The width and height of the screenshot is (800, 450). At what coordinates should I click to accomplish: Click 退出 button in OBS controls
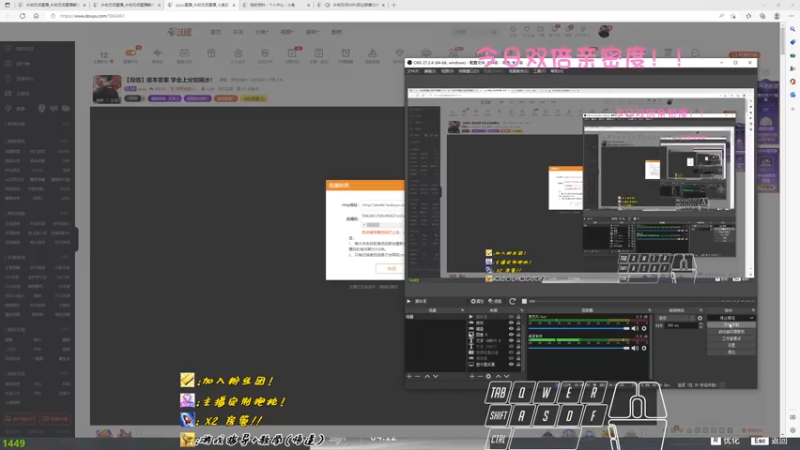(732, 352)
